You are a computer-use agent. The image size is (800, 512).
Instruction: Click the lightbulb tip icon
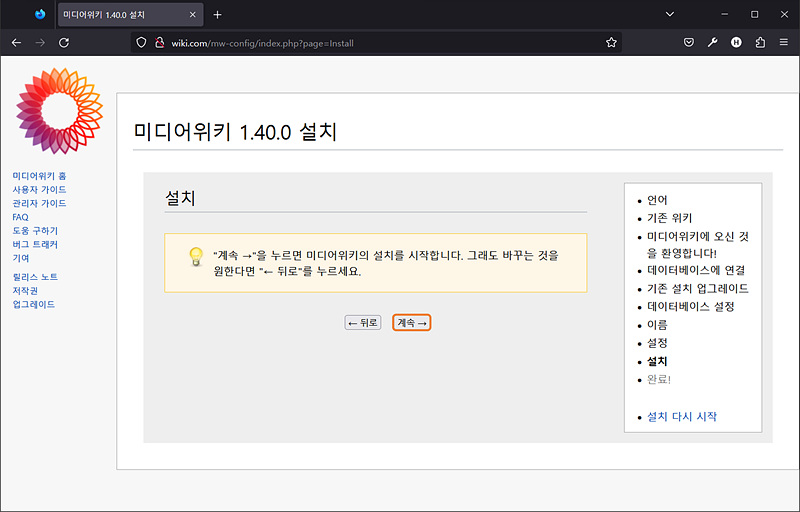pyautogui.click(x=196, y=257)
